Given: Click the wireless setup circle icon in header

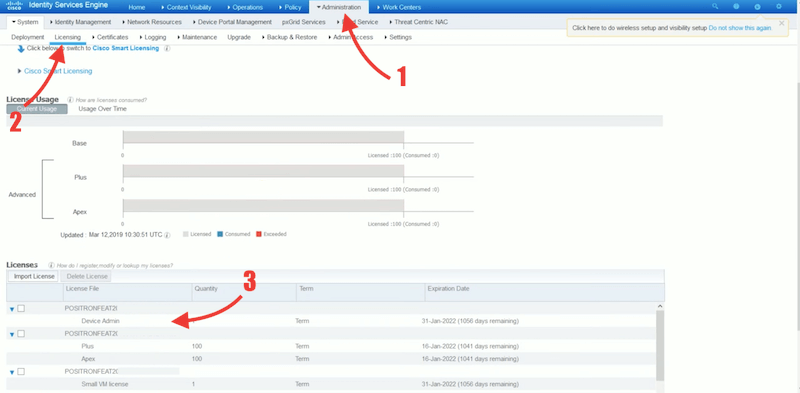Looking at the screenshot, I should coord(758,7).
